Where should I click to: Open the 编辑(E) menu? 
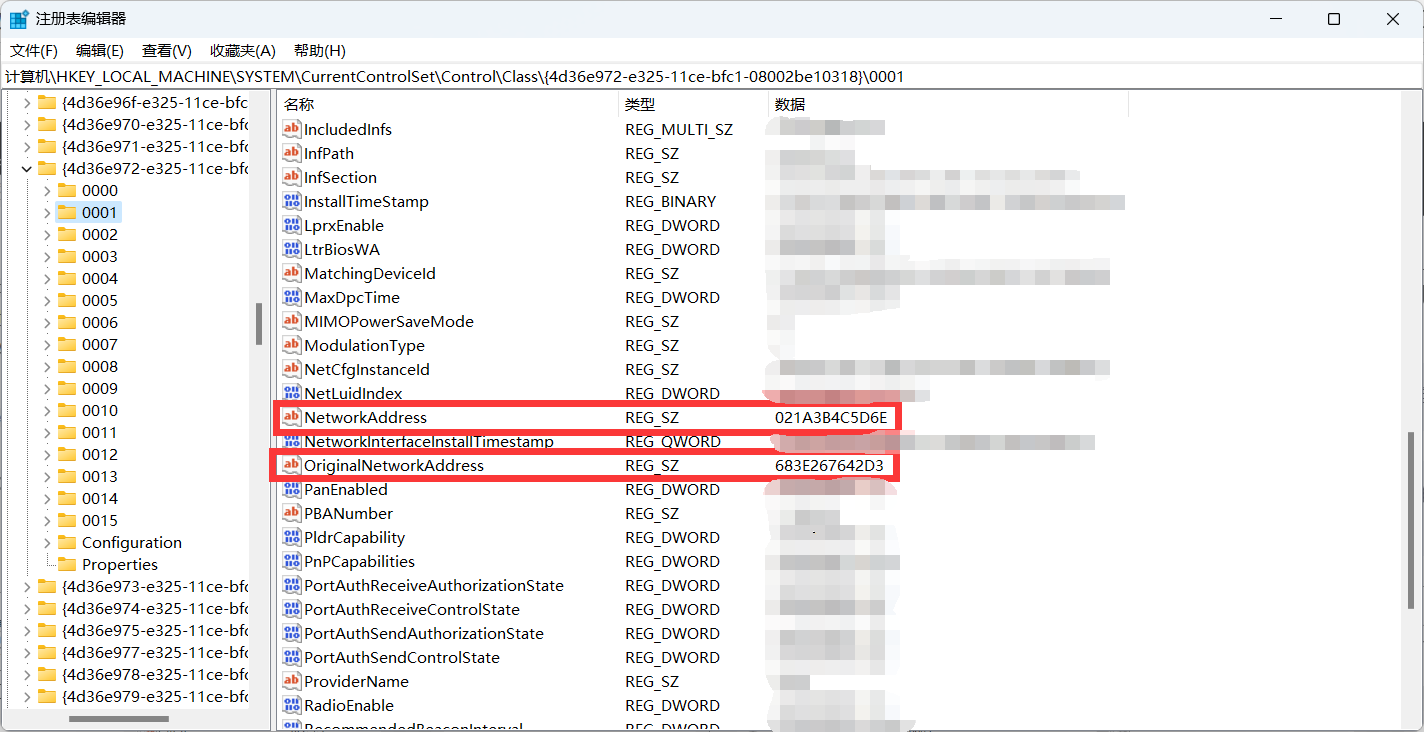[100, 51]
